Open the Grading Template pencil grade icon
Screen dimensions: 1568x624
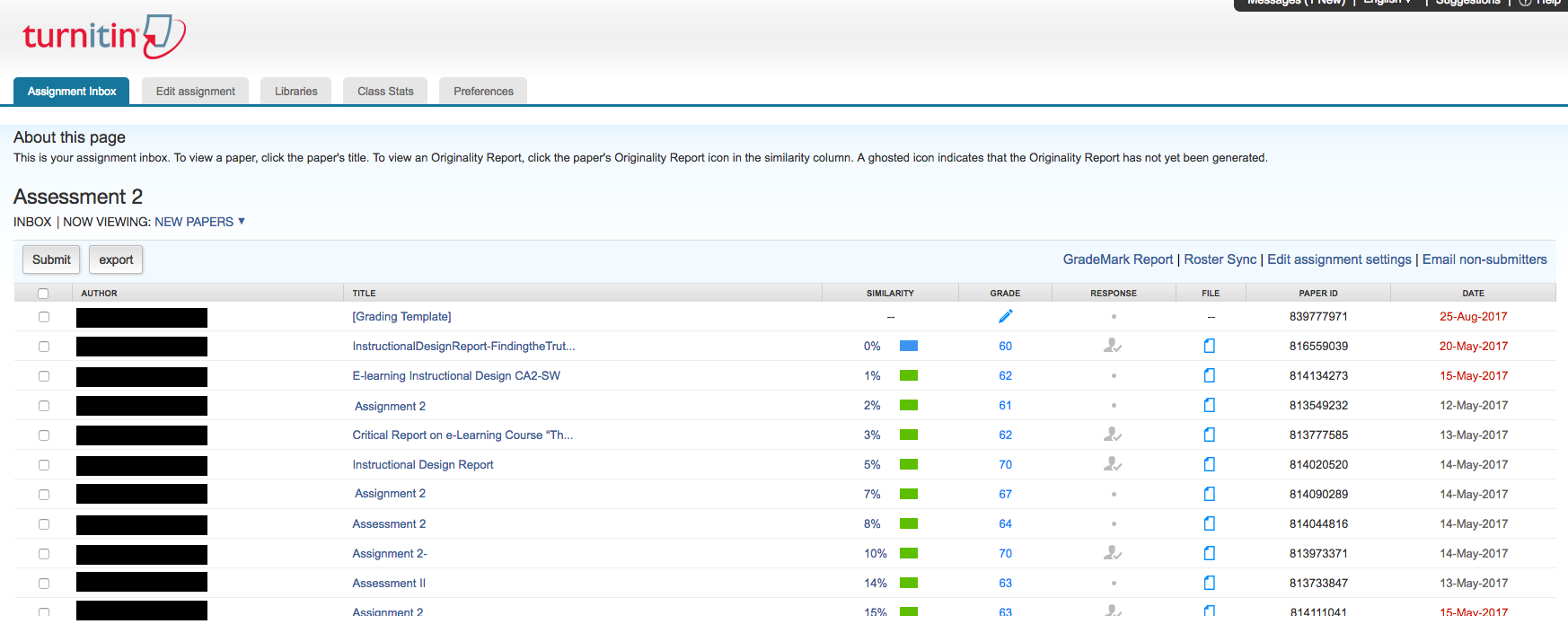[1005, 316]
